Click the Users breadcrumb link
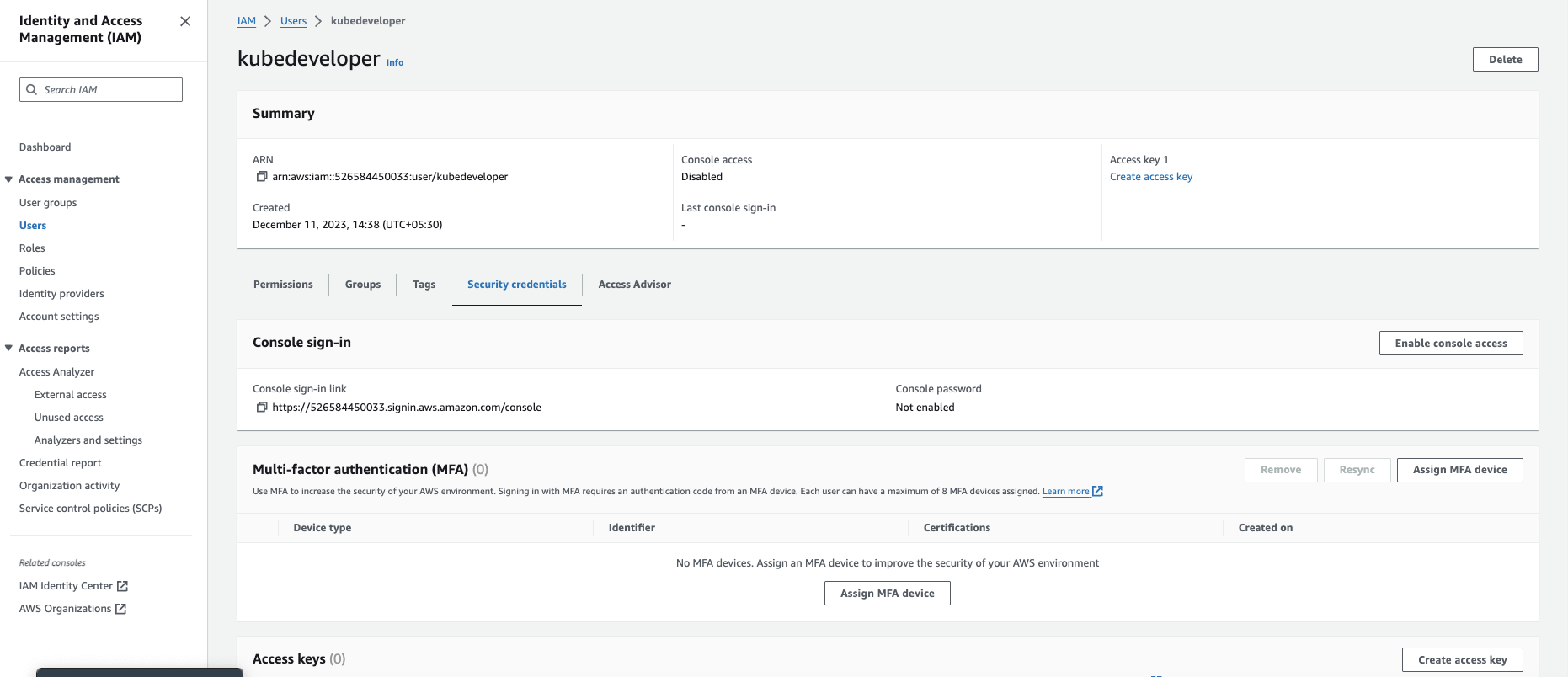Image resolution: width=1568 pixels, height=677 pixels. [293, 21]
